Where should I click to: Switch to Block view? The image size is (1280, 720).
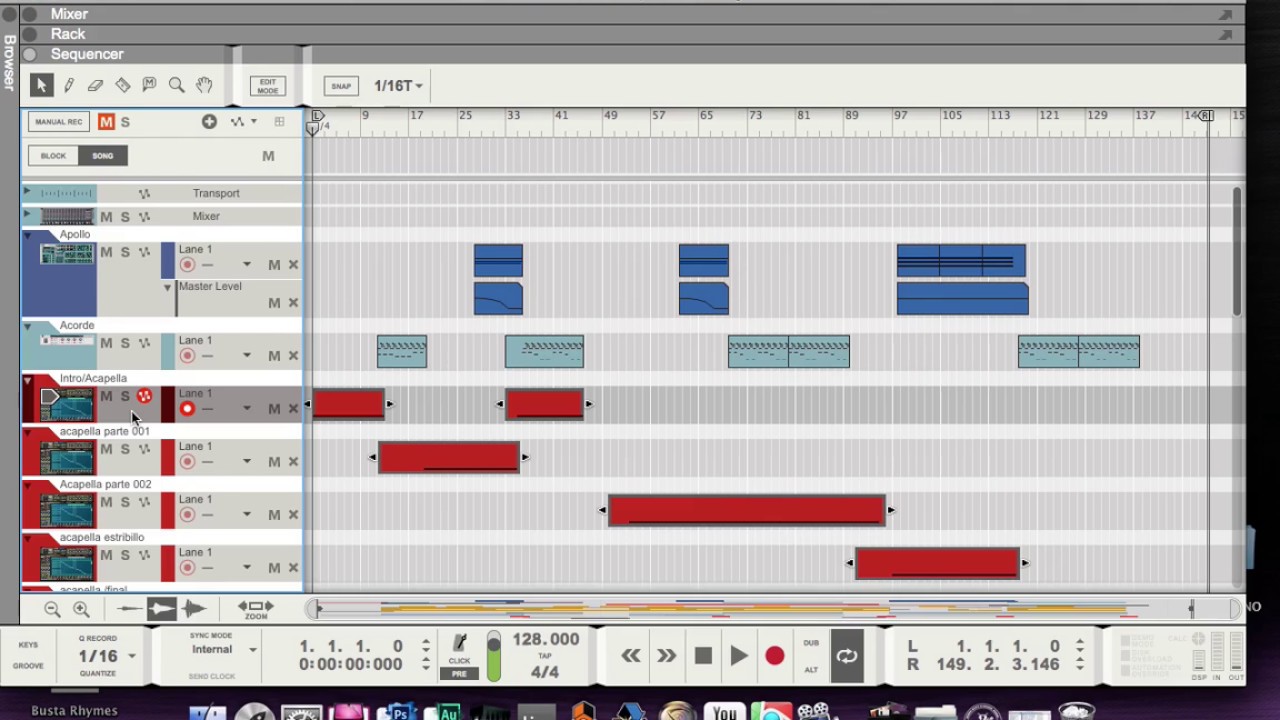[53, 156]
